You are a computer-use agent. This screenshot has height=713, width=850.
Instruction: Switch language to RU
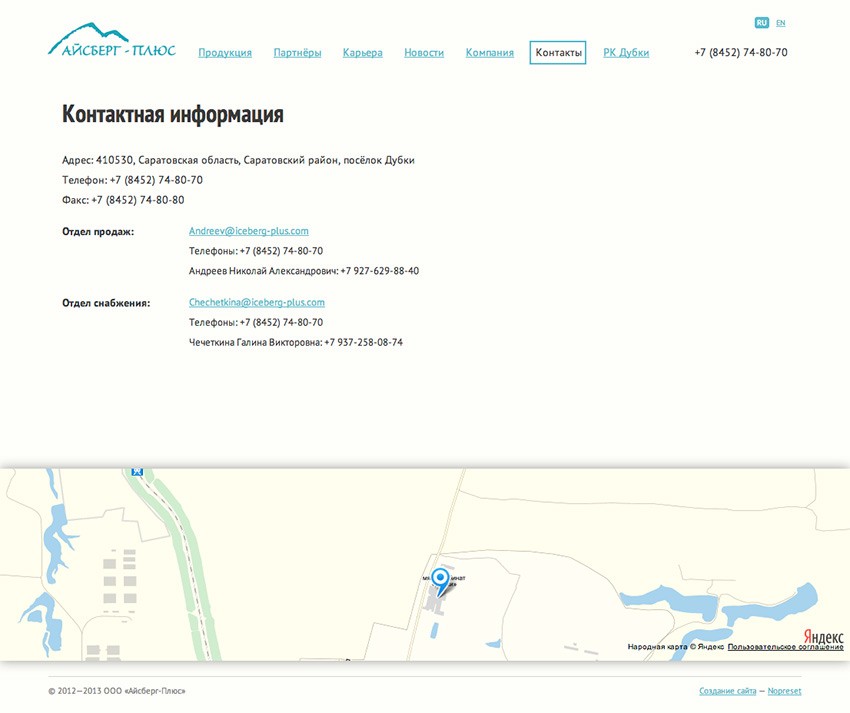(x=762, y=23)
